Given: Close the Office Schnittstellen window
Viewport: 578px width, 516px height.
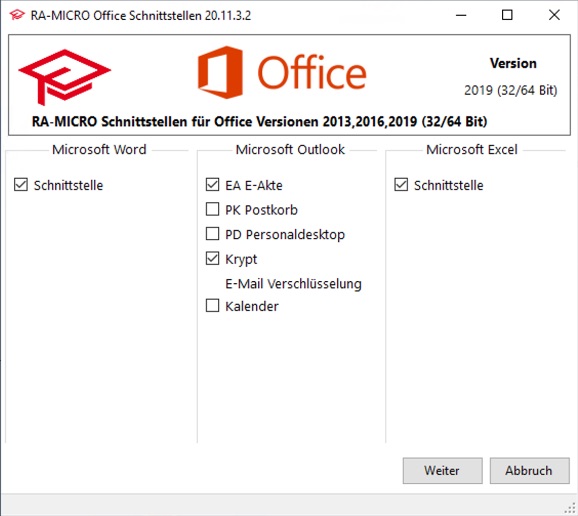Looking at the screenshot, I should 554,15.
